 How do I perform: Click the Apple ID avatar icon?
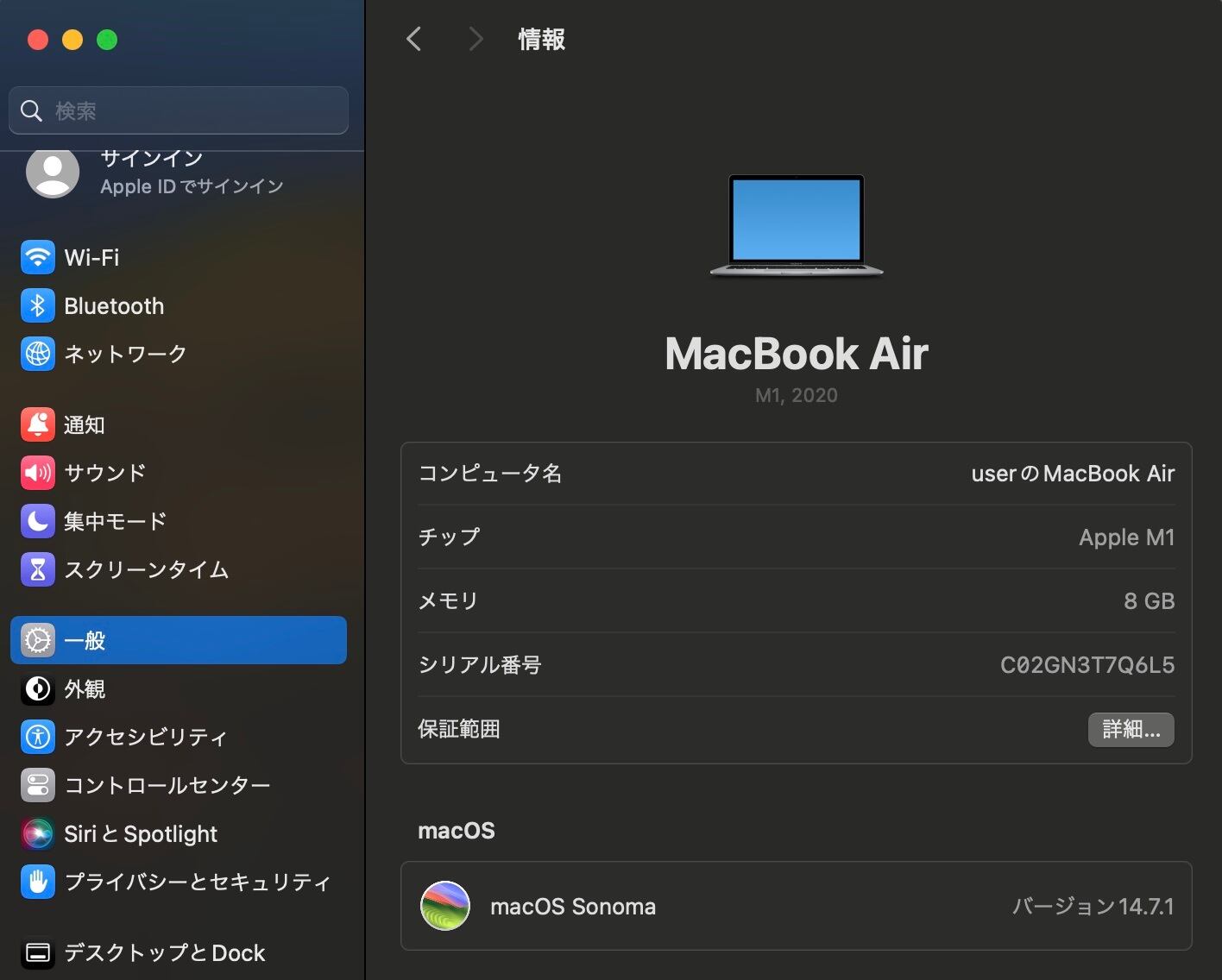pyautogui.click(x=53, y=173)
